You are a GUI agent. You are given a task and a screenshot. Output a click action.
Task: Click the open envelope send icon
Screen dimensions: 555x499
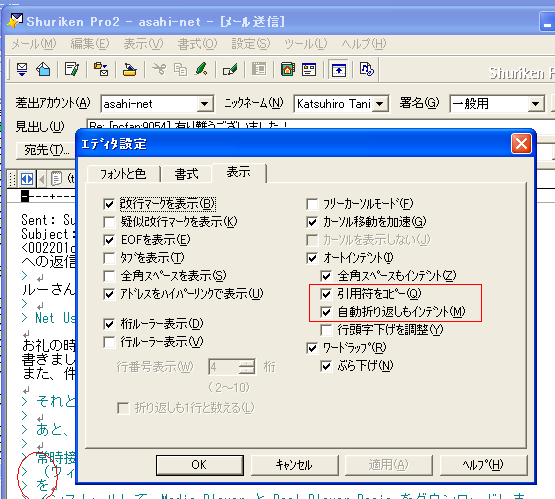pos(43,69)
